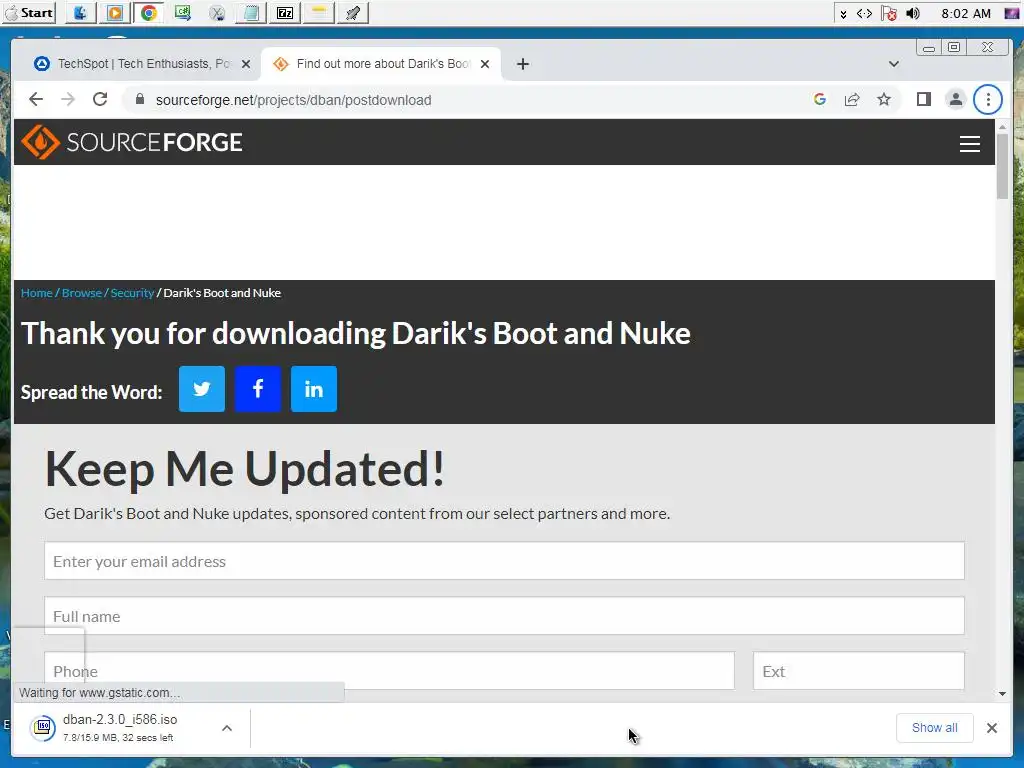Share on LinkedIn
1024x768 pixels.
314,389
